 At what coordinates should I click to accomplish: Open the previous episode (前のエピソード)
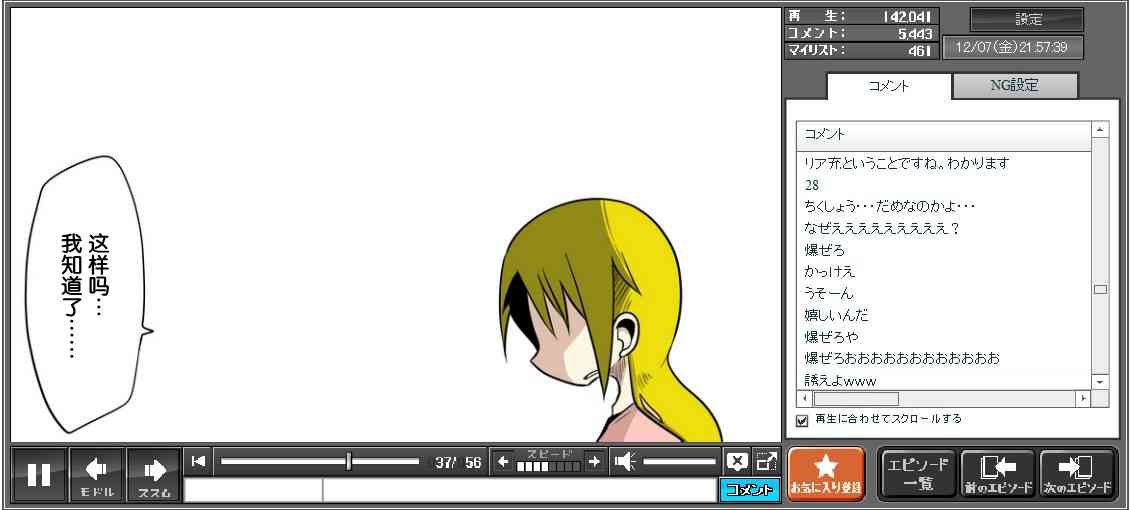click(x=997, y=474)
